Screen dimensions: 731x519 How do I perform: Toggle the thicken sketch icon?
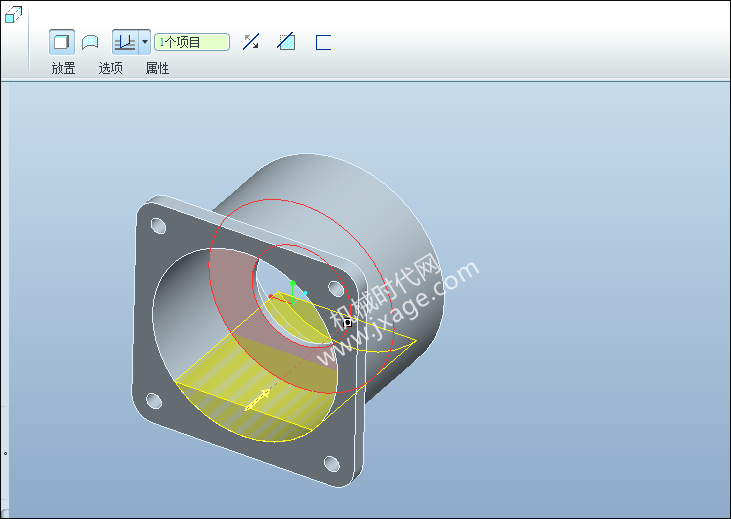click(x=323, y=42)
